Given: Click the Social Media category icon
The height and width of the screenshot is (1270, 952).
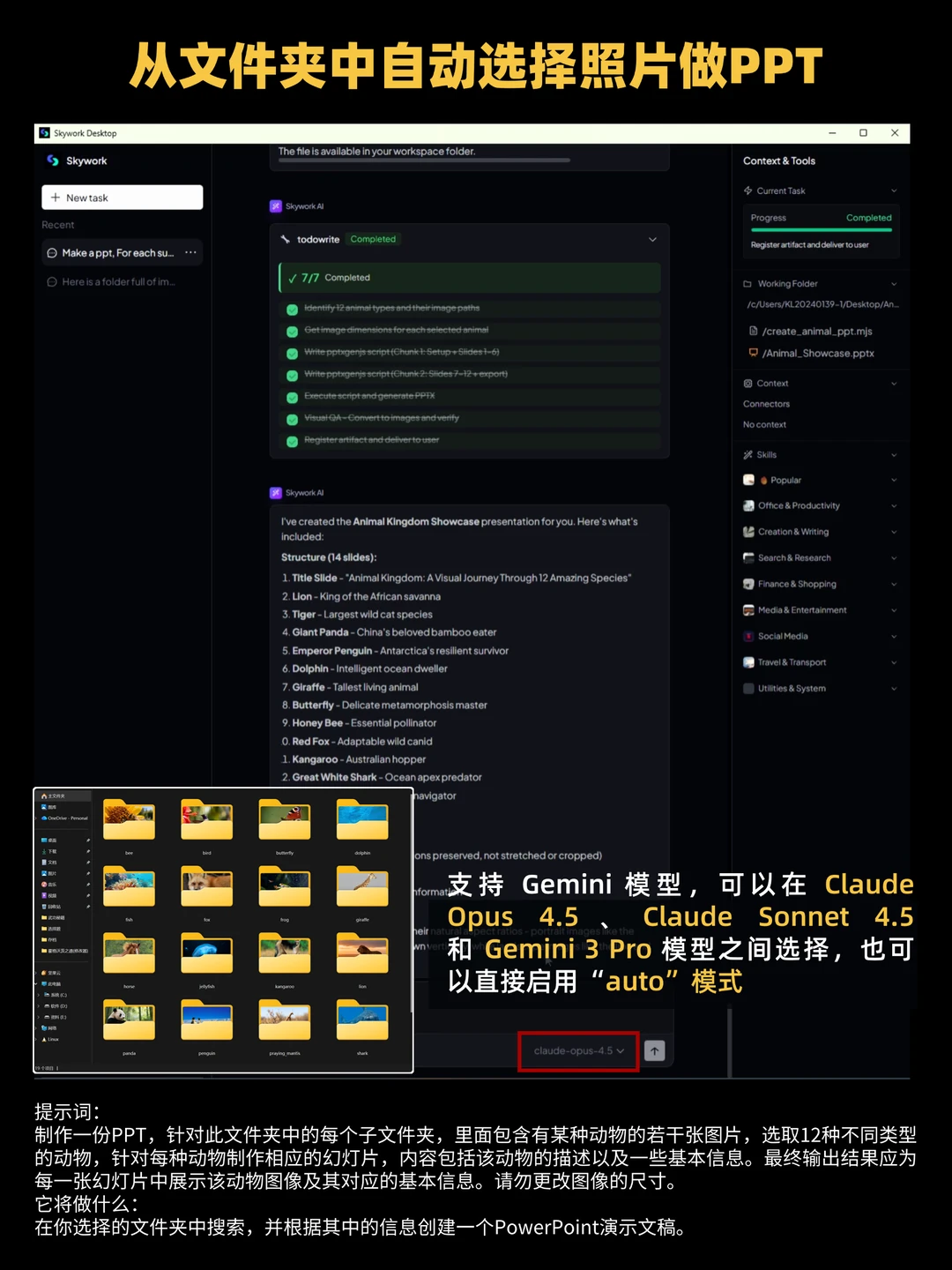Looking at the screenshot, I should coord(748,636).
